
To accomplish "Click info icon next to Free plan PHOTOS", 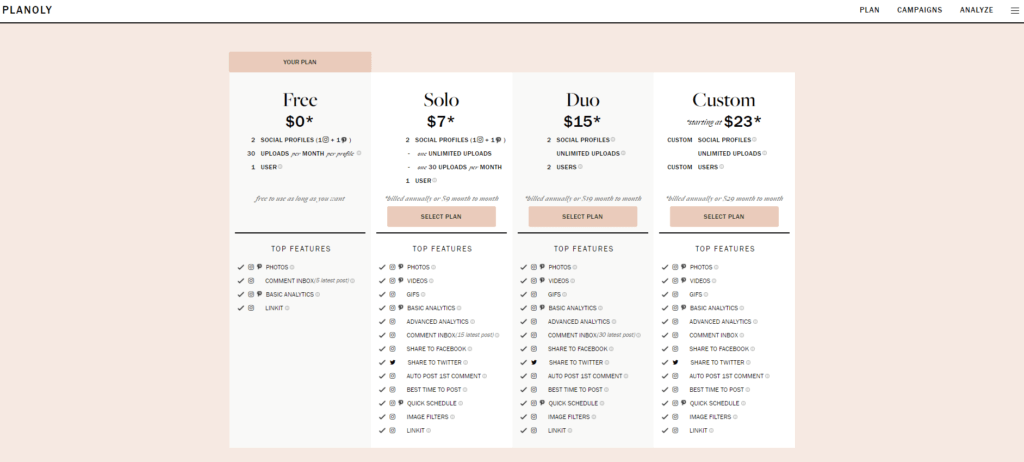I will pyautogui.click(x=292, y=267).
